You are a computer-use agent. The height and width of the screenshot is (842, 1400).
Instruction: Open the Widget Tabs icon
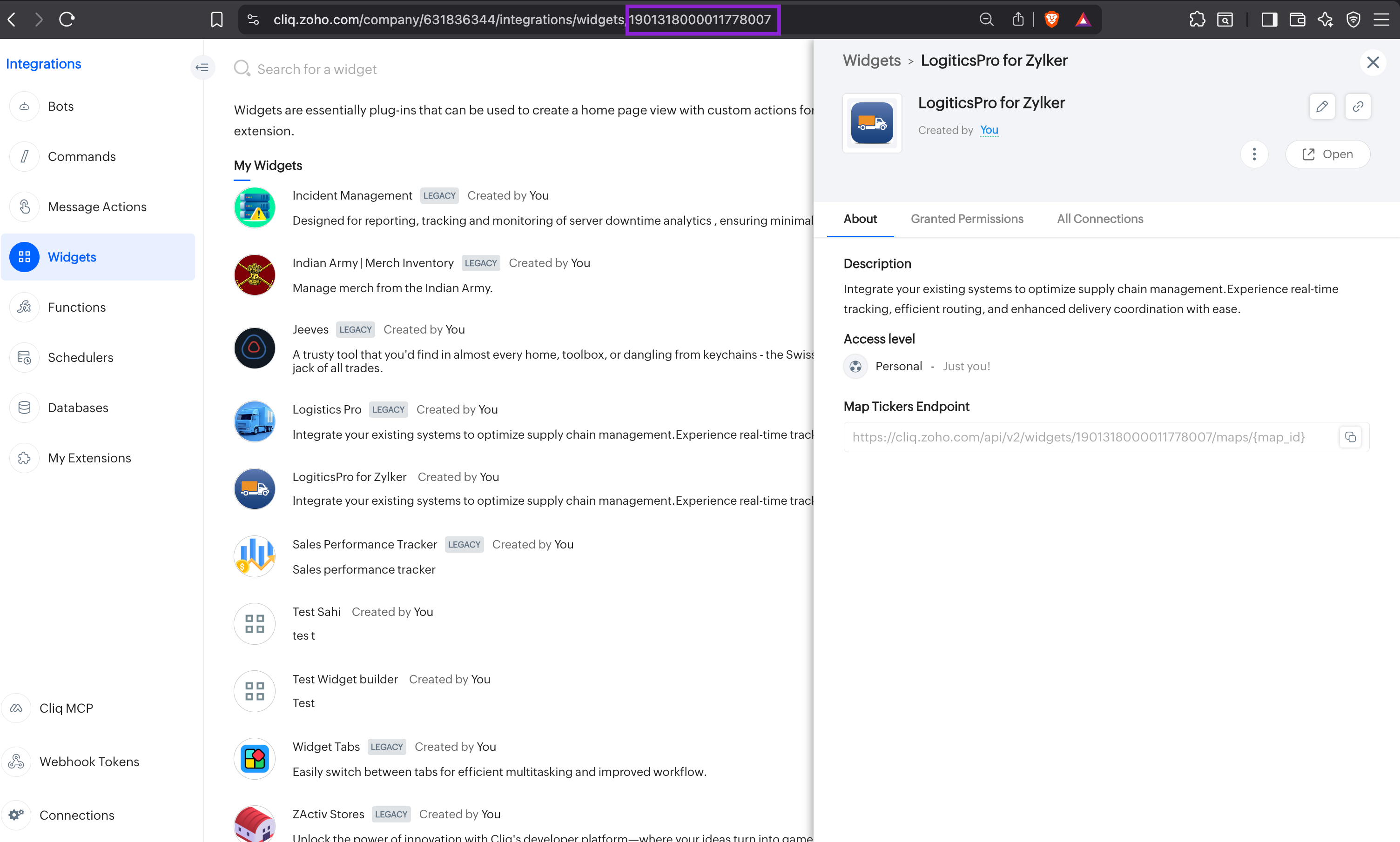255,759
